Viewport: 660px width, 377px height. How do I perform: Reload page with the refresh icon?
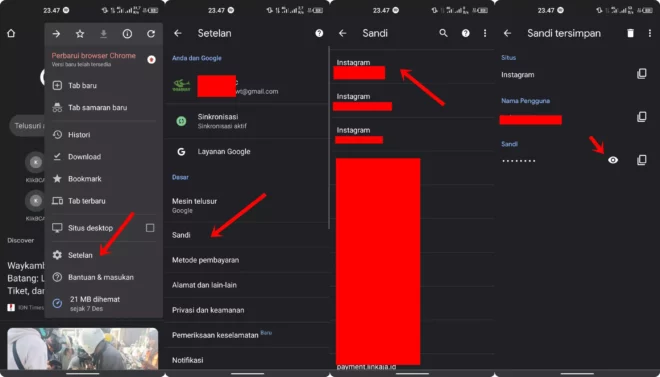(151, 34)
